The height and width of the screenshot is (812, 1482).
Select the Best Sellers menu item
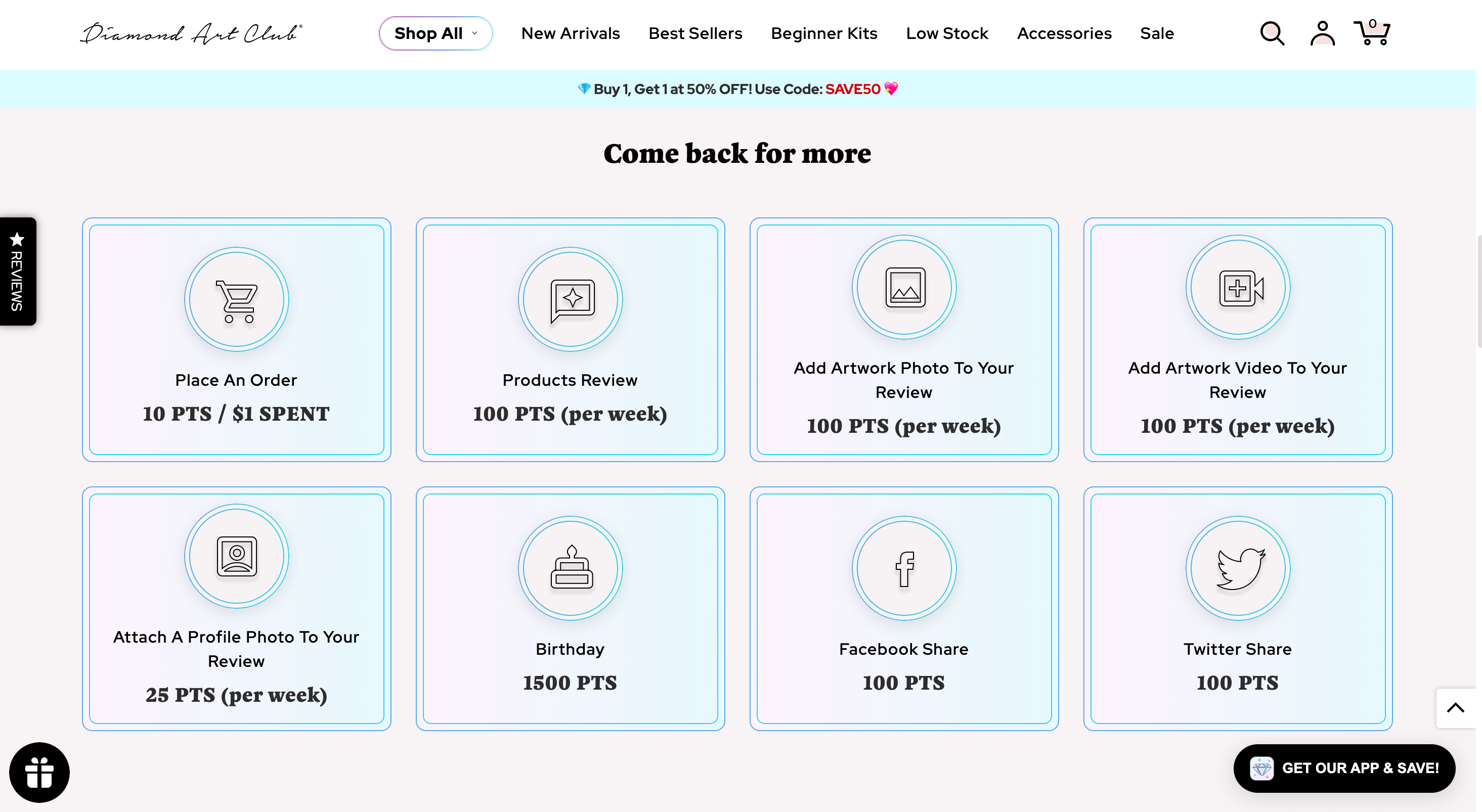695,33
